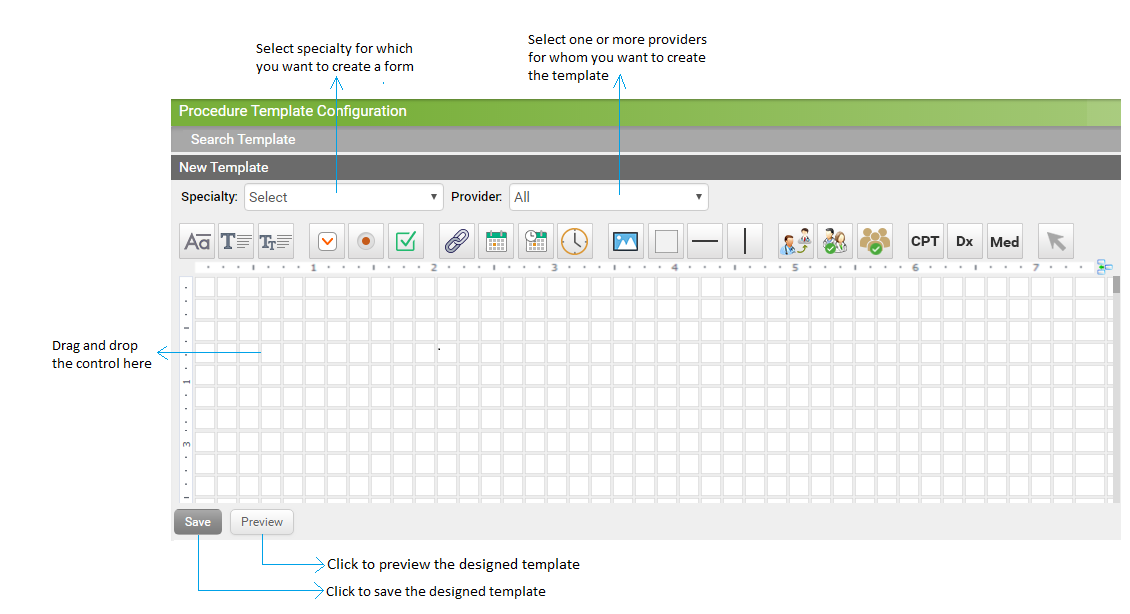Select the date-time calendar with clock control

pyautogui.click(x=535, y=241)
